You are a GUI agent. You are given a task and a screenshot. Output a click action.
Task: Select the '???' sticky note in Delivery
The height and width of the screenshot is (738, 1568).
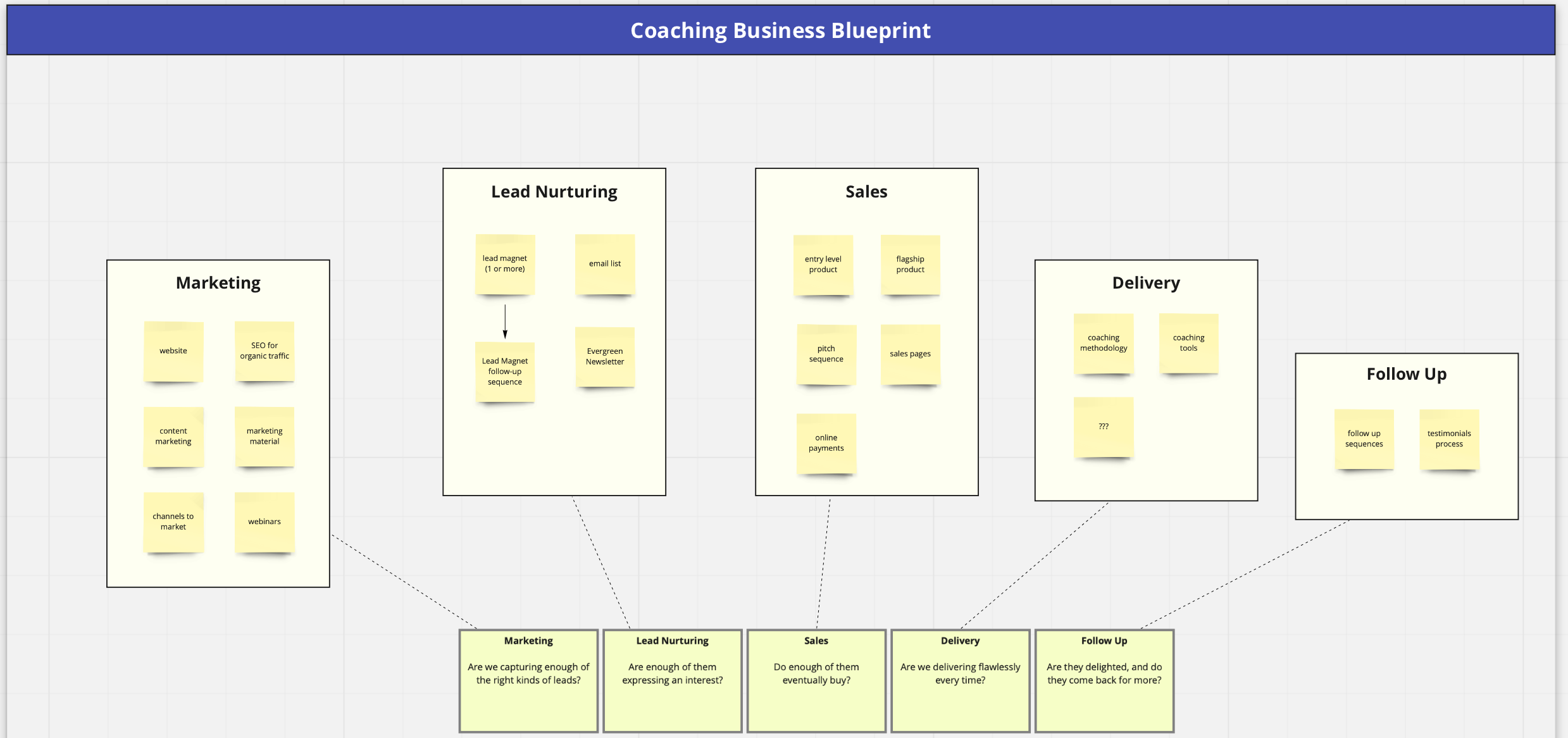click(1104, 427)
